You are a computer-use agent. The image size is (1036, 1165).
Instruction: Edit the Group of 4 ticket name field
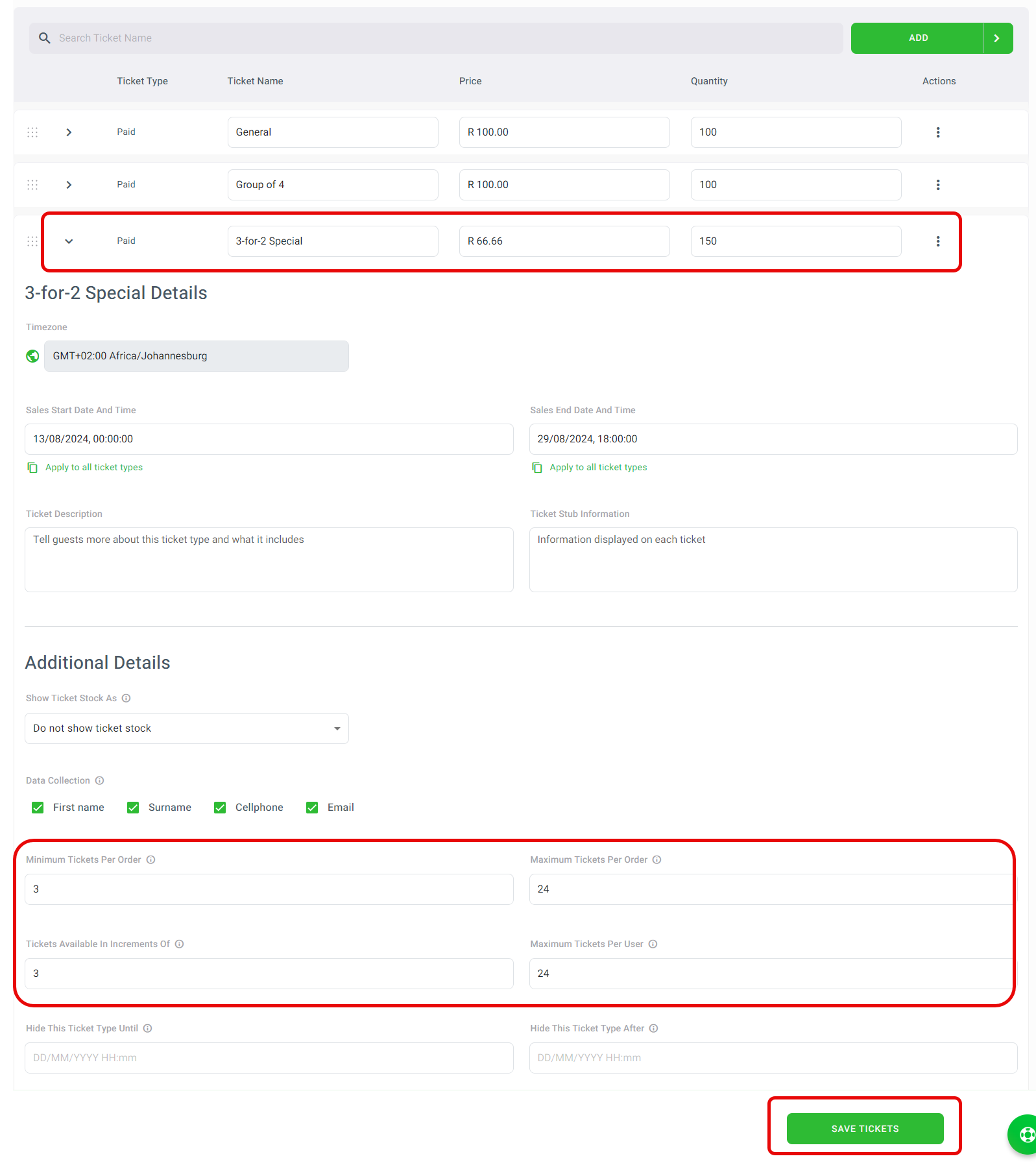pyautogui.click(x=333, y=185)
